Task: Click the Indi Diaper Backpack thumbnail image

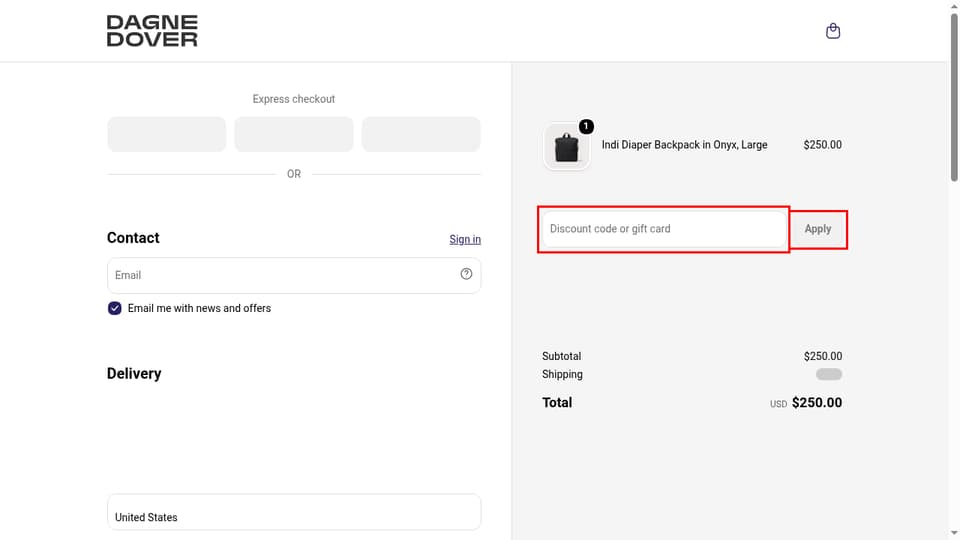Action: 566,147
